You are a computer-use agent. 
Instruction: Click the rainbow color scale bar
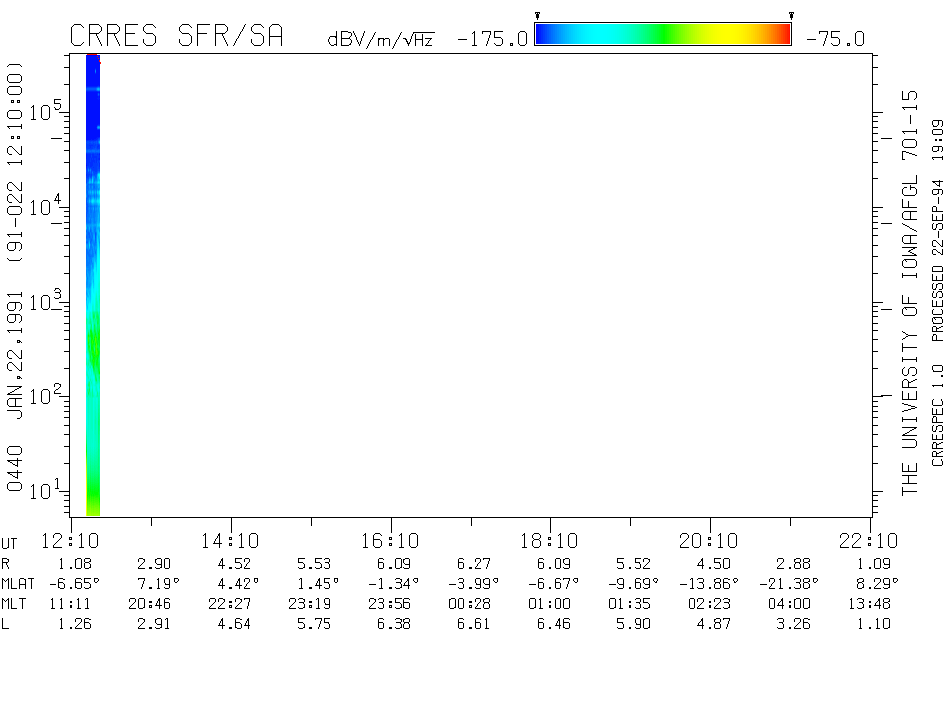click(663, 35)
